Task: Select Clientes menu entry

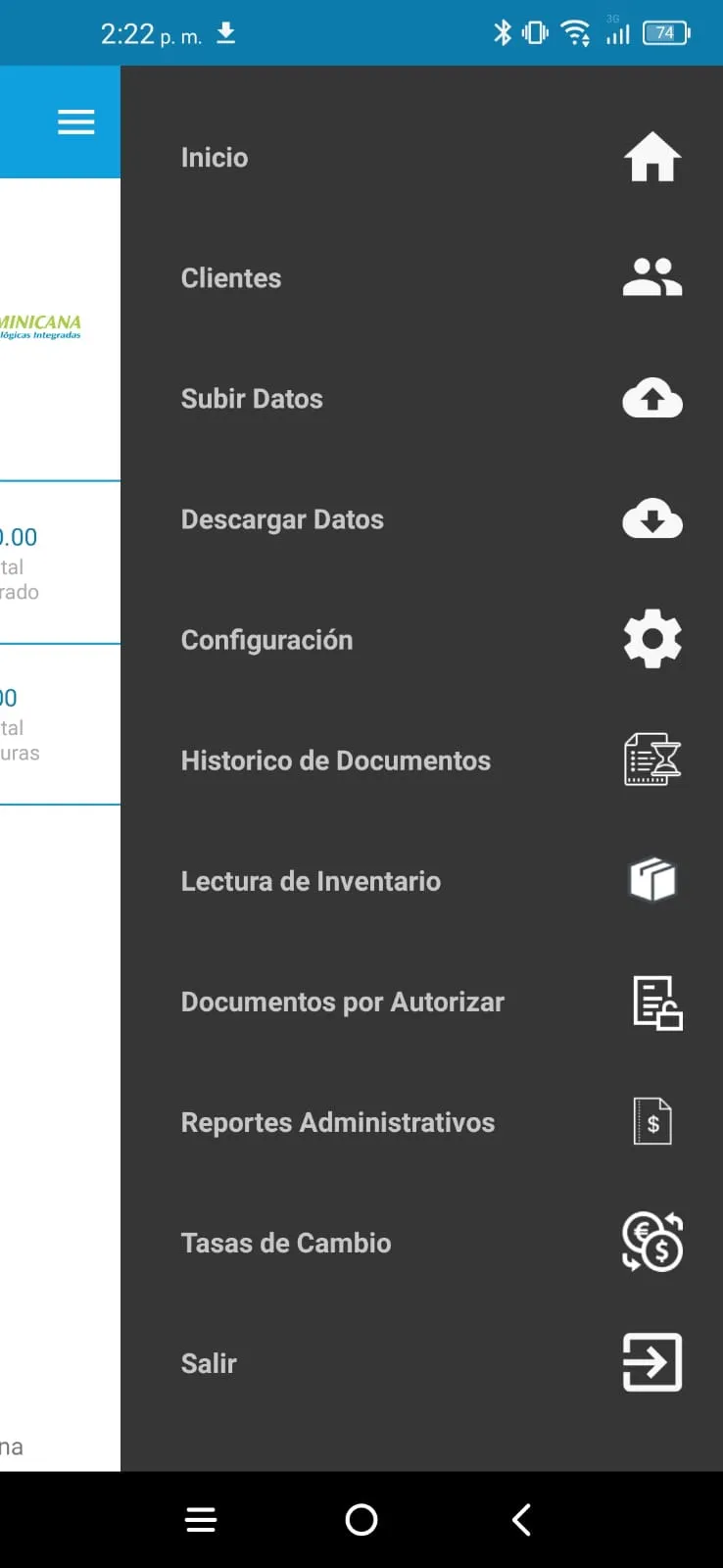Action: 231,278
